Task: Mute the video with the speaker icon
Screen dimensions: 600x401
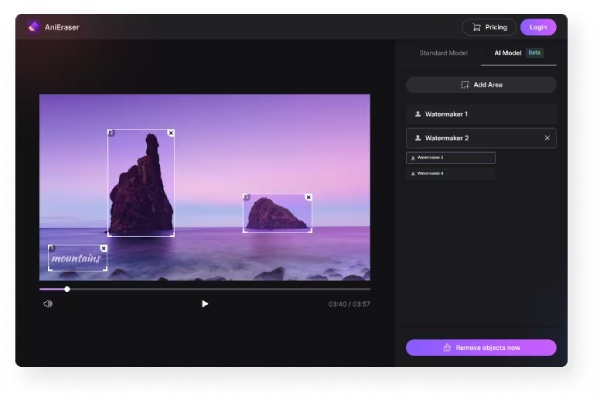Action: pos(48,304)
